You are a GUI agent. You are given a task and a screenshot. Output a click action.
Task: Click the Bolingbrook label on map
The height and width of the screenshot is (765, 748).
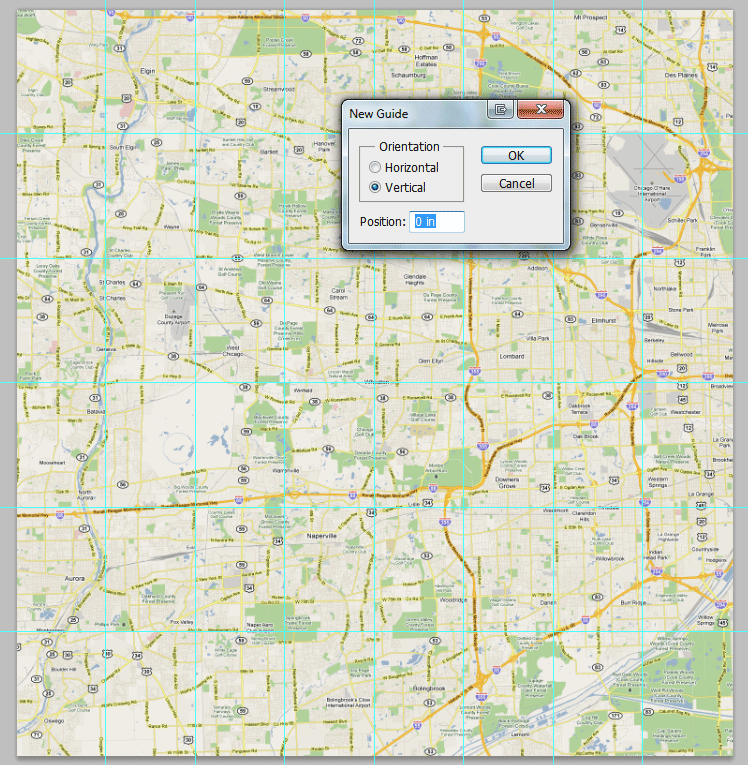click(x=429, y=688)
